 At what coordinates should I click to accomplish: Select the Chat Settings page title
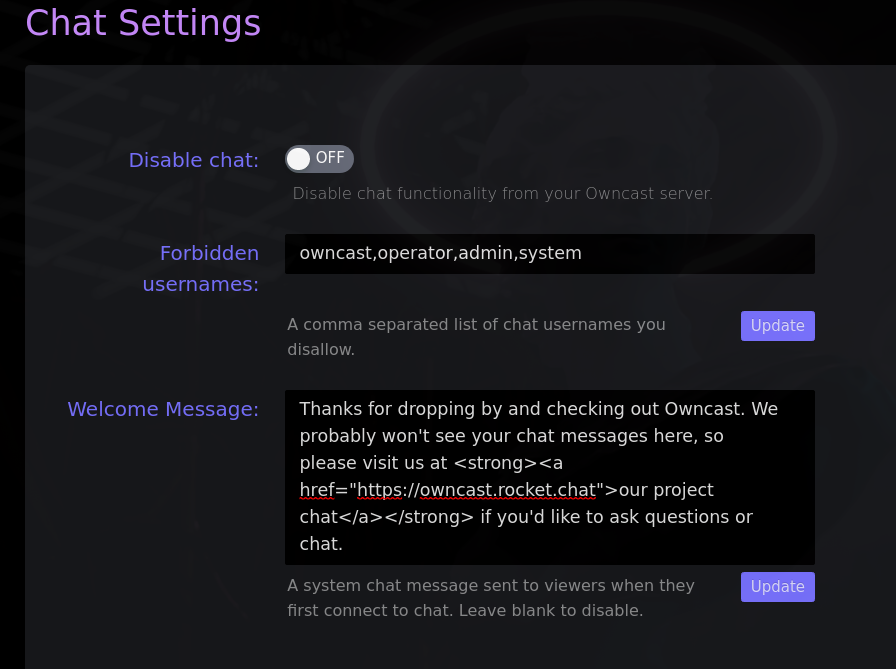pyautogui.click(x=143, y=23)
